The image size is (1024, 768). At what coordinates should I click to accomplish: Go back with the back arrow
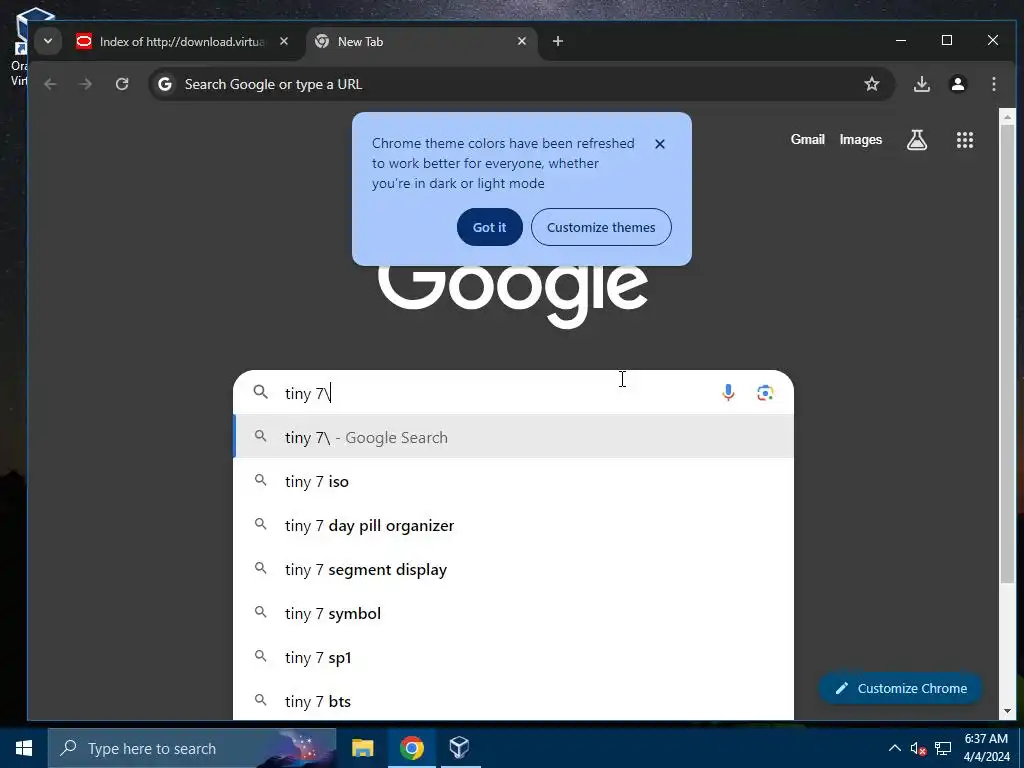(50, 84)
